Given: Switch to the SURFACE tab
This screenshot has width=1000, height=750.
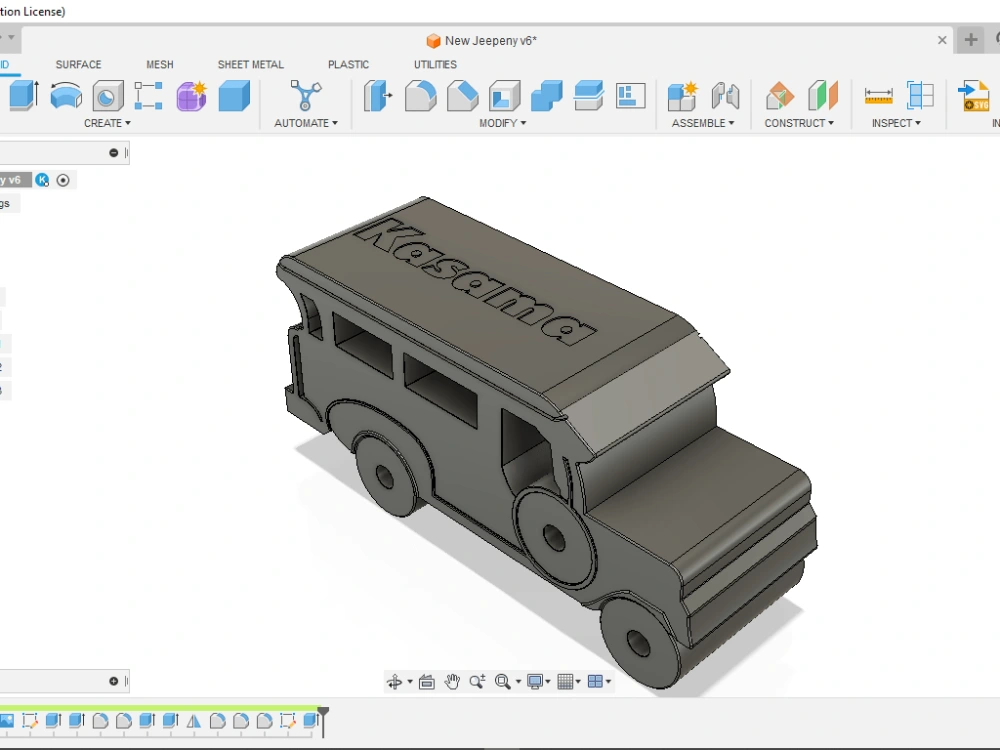Looking at the screenshot, I should [78, 64].
